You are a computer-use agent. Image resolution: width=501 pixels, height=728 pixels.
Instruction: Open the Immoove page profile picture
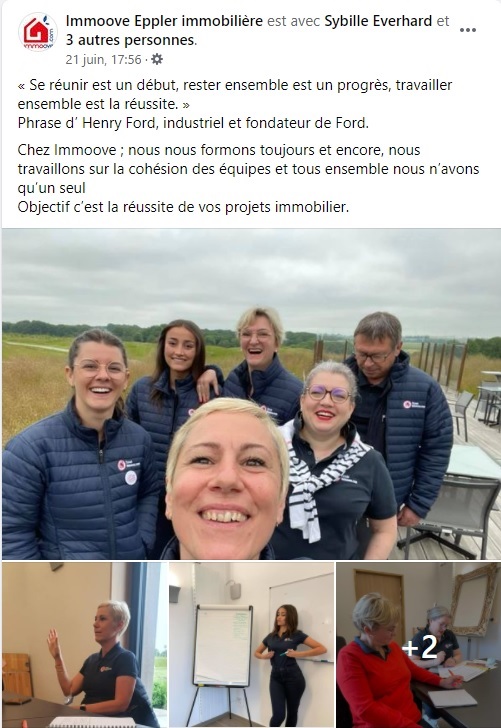pos(38,32)
